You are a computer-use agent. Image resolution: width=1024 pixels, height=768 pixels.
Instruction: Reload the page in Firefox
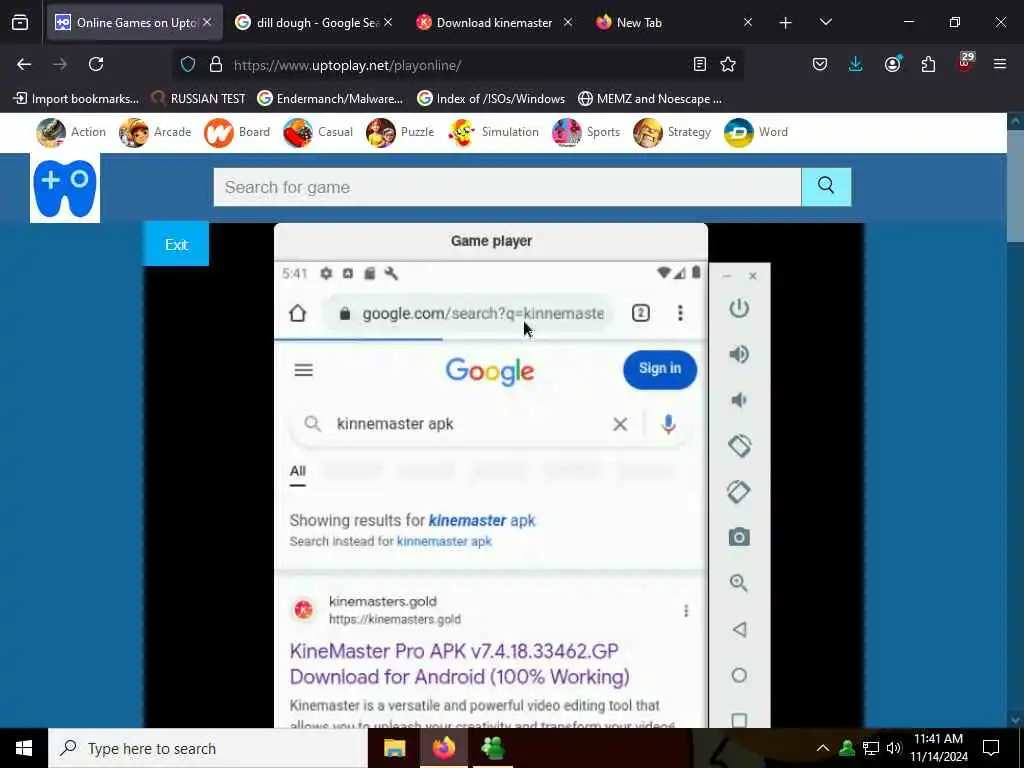[96, 64]
